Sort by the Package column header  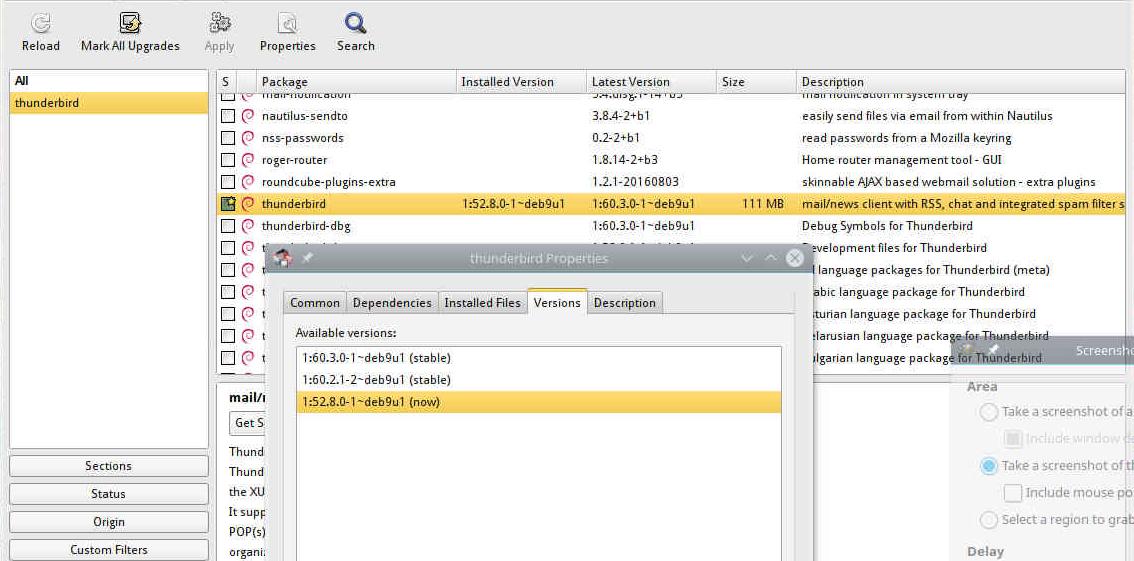click(357, 82)
